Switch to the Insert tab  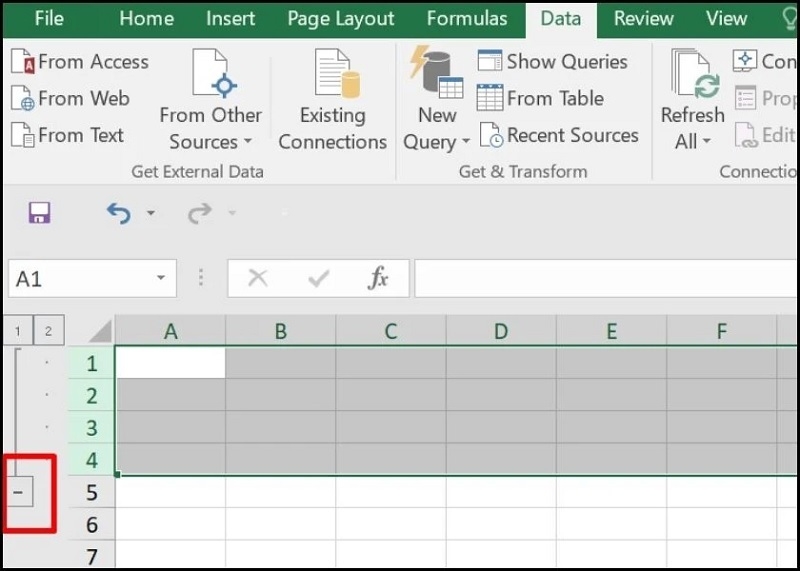point(230,18)
